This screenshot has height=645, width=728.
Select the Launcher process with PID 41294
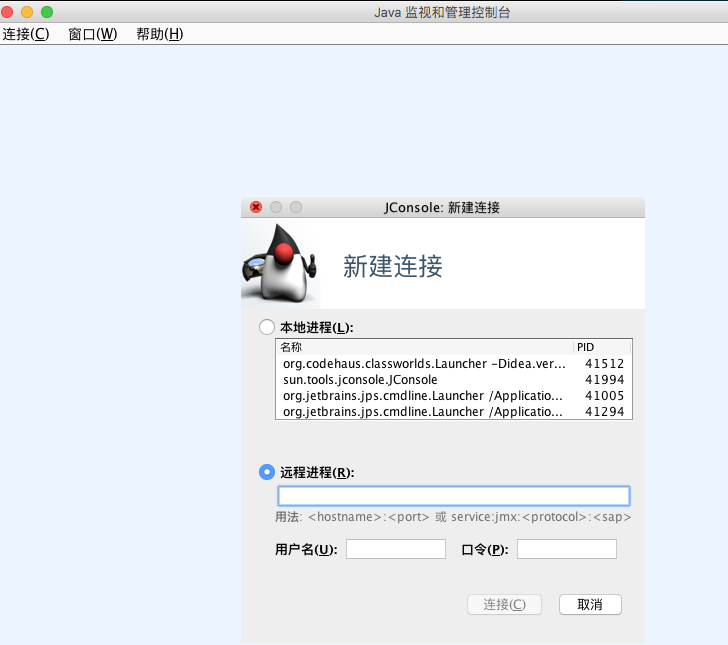[x=454, y=411]
